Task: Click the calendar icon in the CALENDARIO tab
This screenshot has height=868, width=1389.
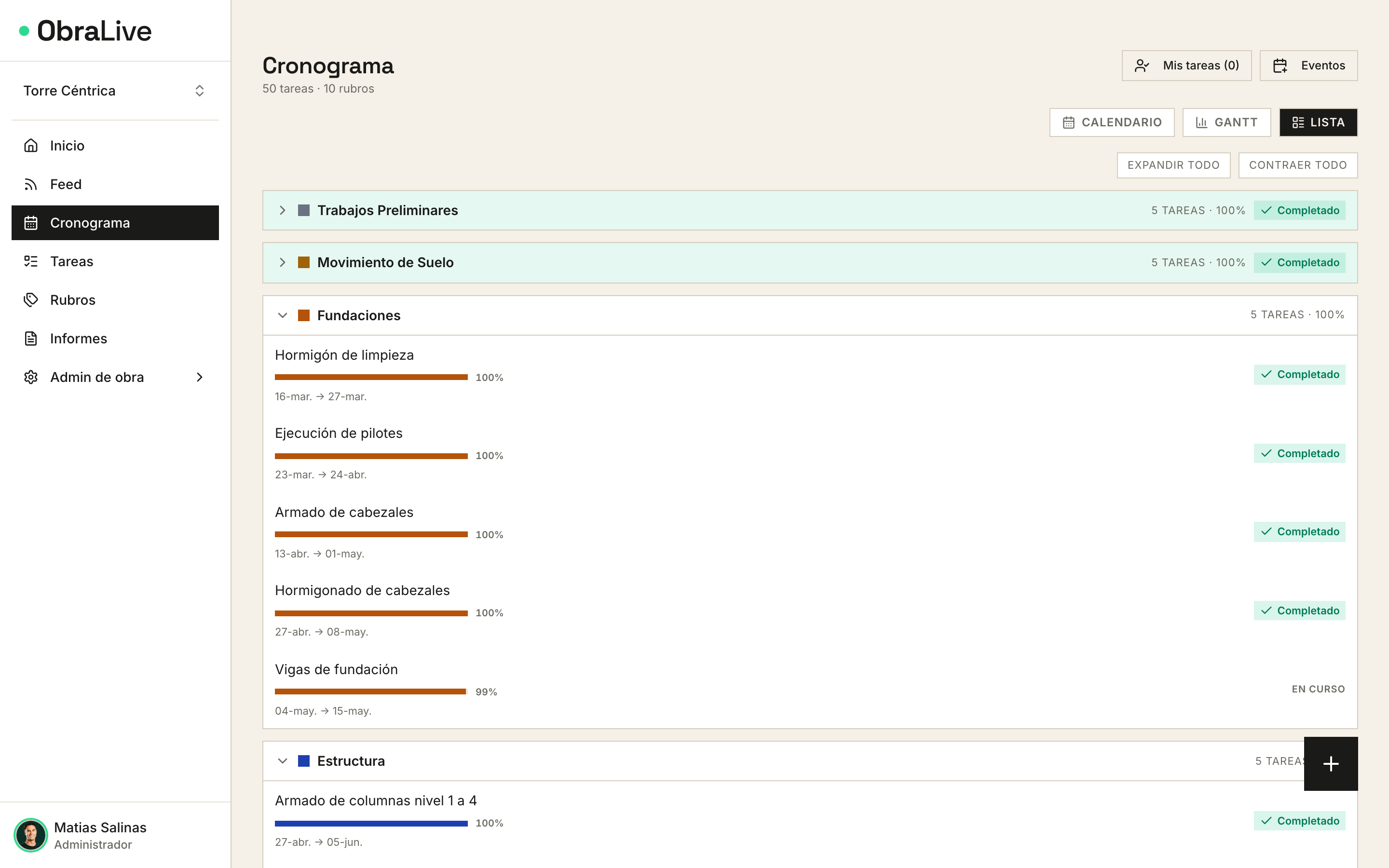Action: point(1068,122)
